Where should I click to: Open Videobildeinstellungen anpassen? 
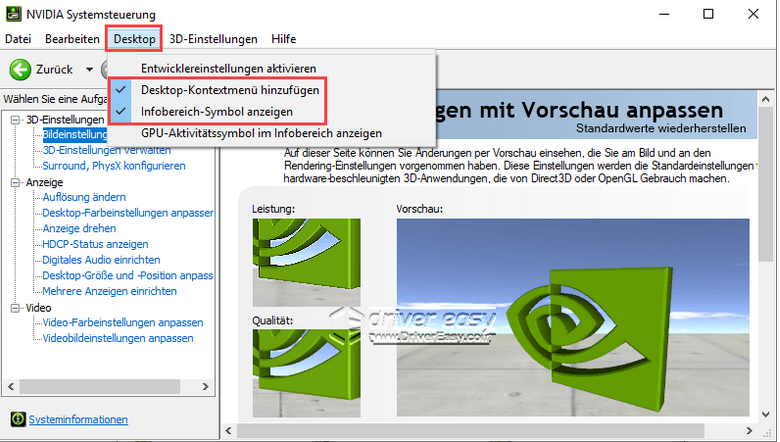[x=118, y=338]
